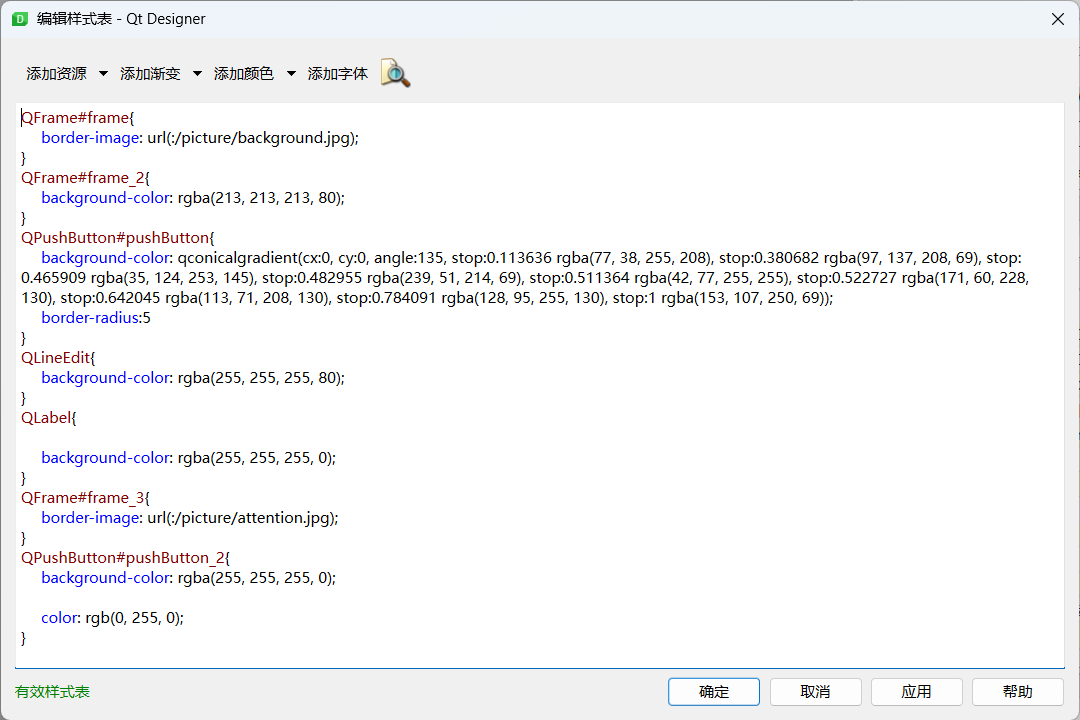
Task: Click the 添加字体 toolbar item
Action: tap(338, 73)
